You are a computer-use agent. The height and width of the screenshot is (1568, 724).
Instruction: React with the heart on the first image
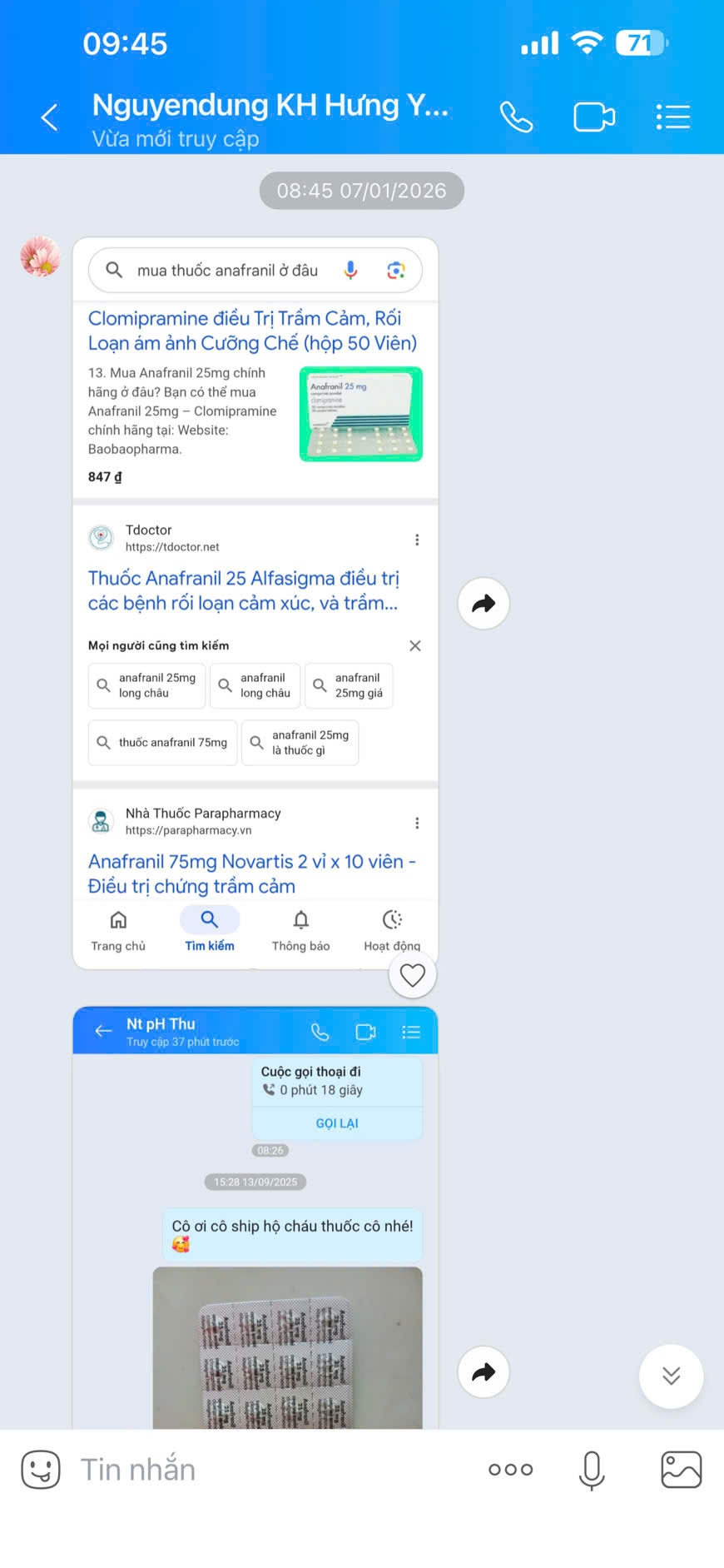tap(413, 975)
